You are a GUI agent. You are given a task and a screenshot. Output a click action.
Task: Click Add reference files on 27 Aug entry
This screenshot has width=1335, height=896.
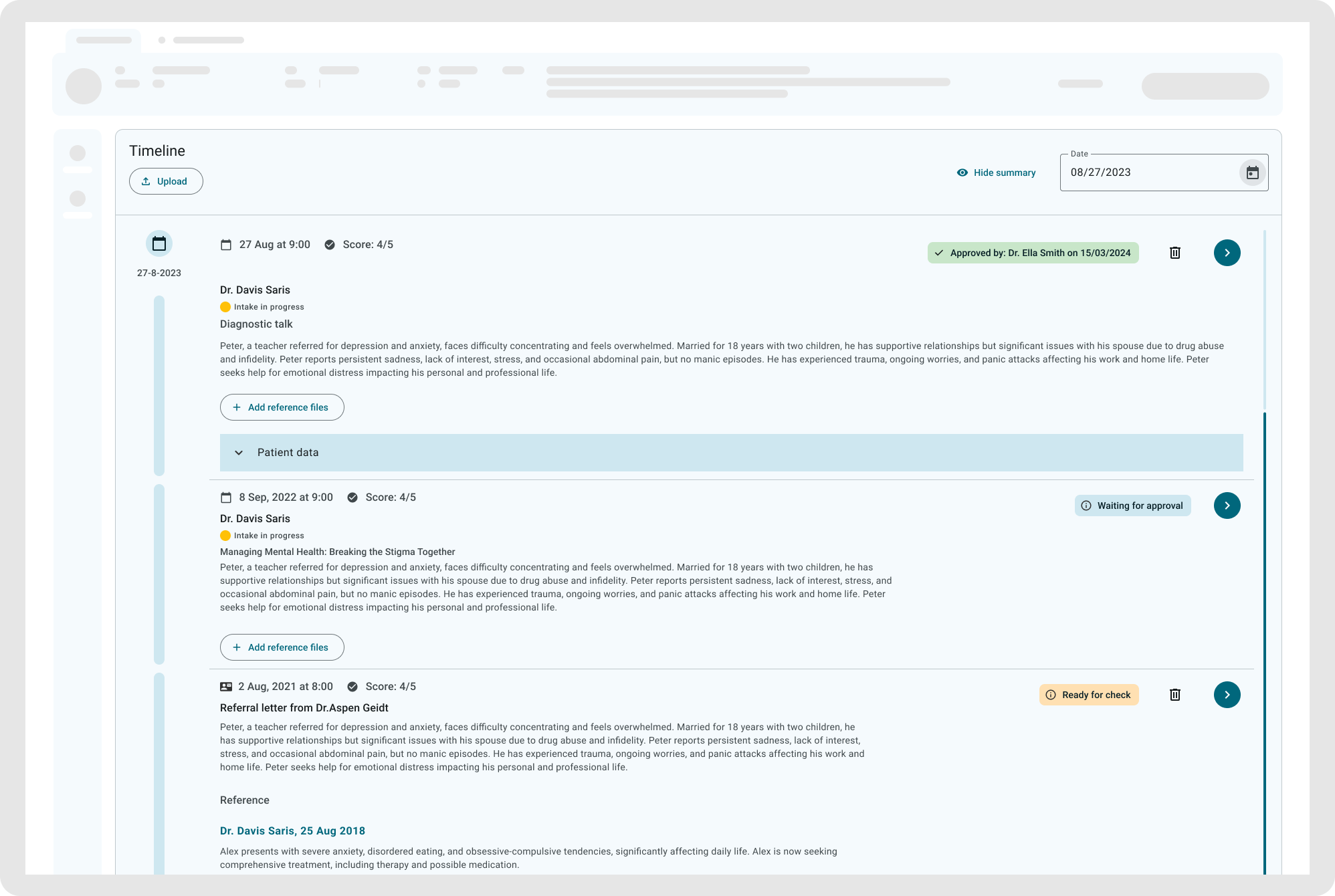pos(282,407)
